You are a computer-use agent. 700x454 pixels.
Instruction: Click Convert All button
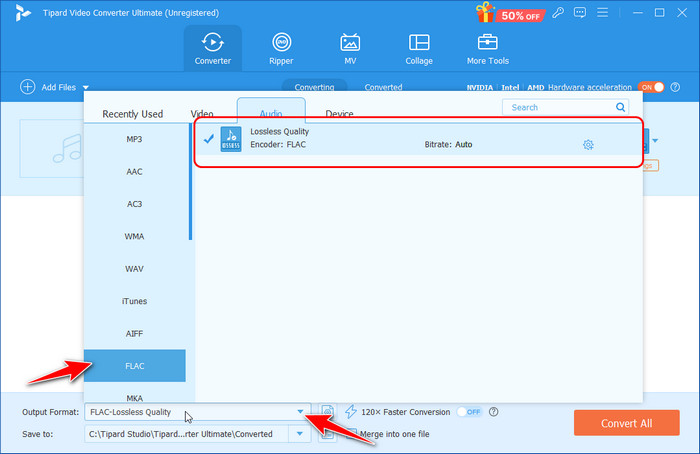[x=626, y=423]
